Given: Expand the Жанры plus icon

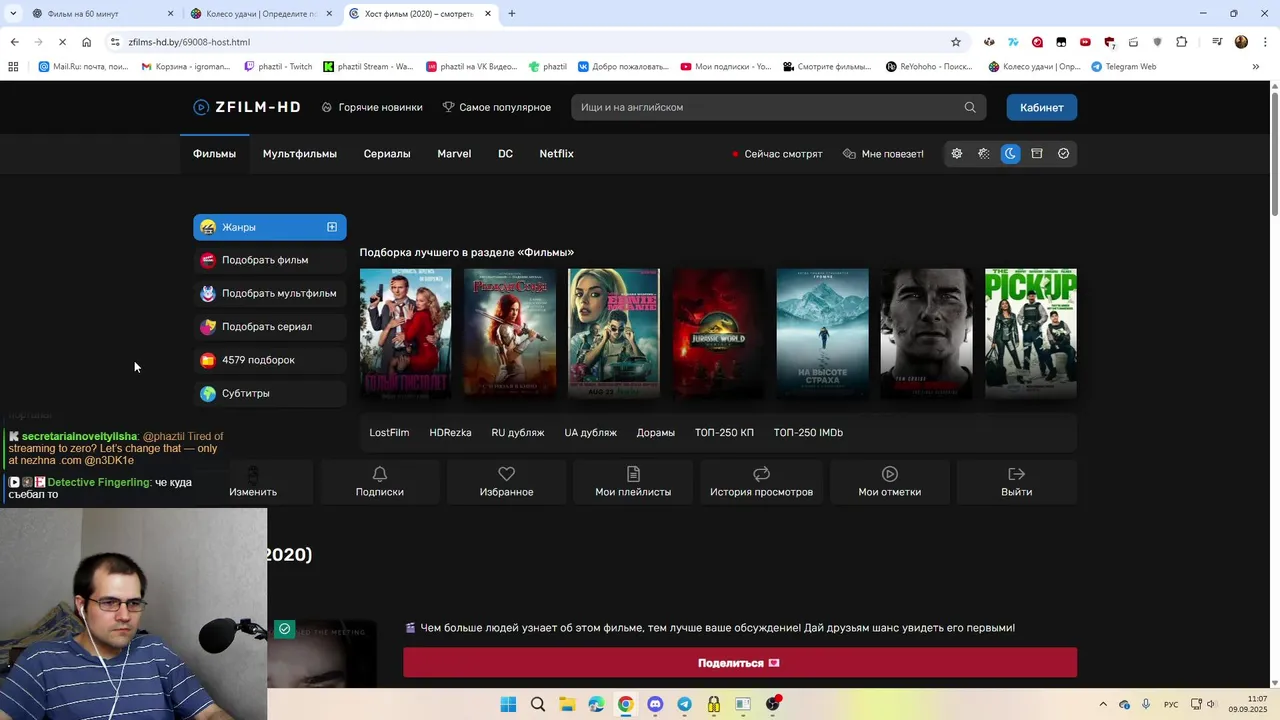Looking at the screenshot, I should [332, 227].
